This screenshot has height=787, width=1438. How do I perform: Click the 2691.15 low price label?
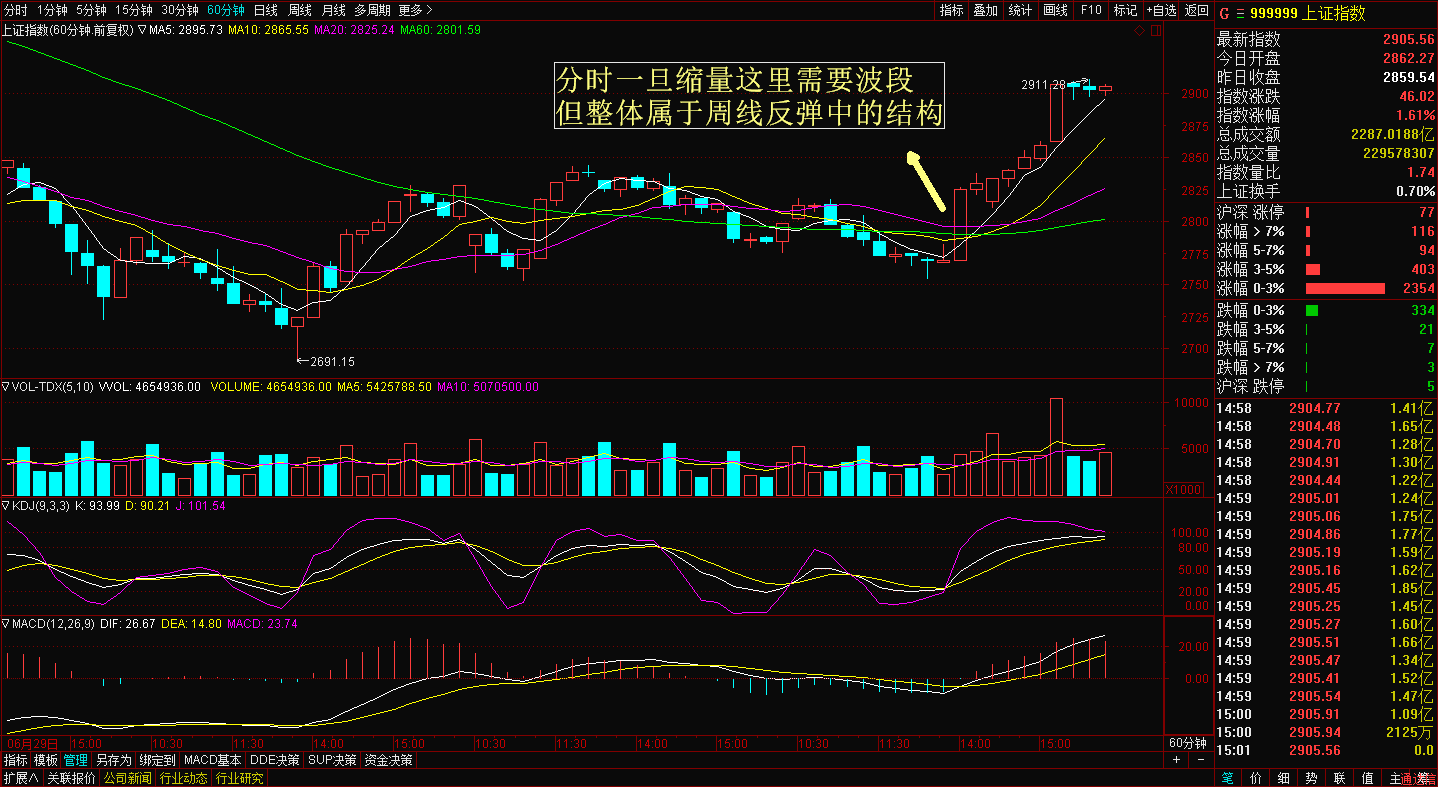[332, 362]
